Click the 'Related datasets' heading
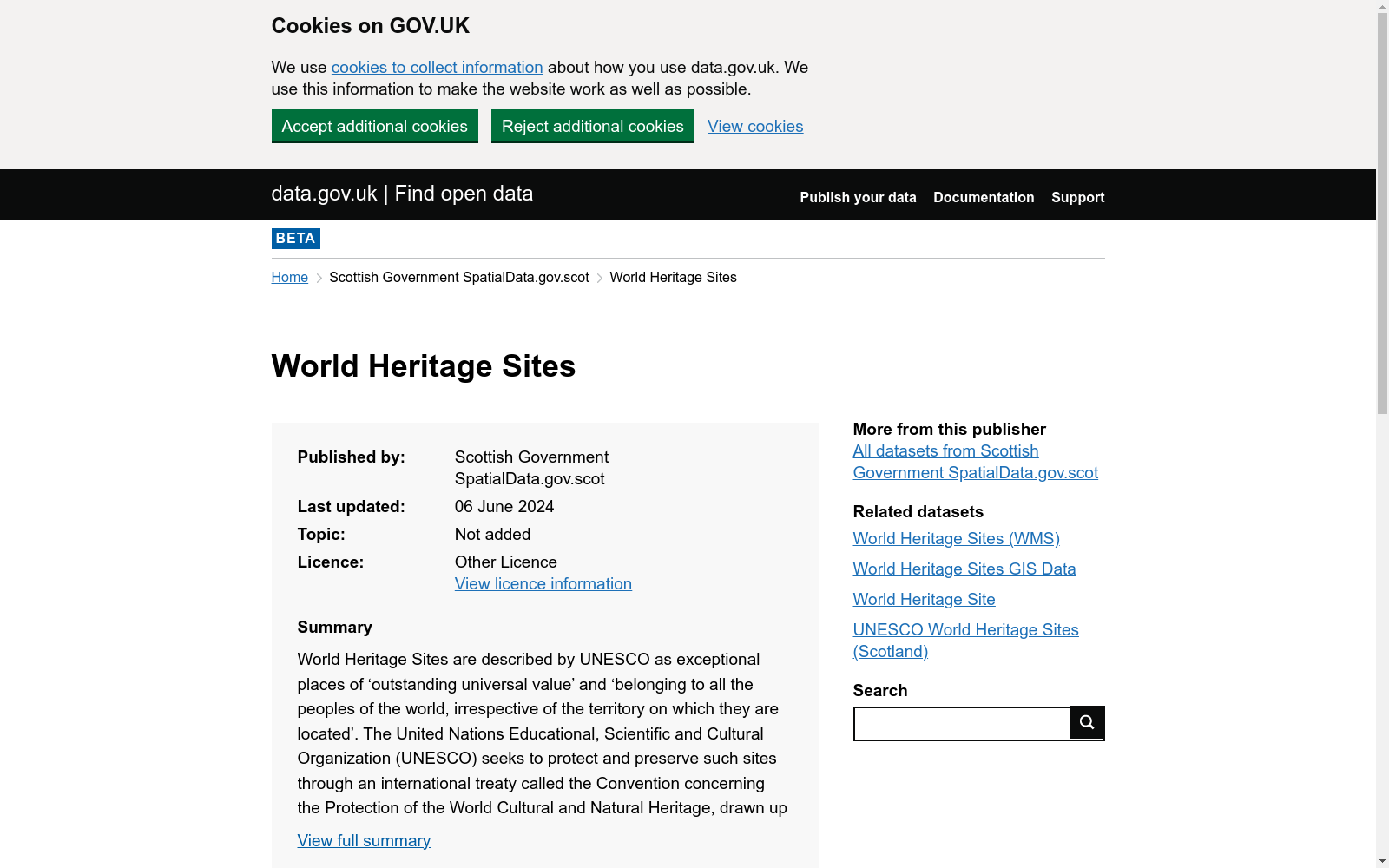Image resolution: width=1389 pixels, height=868 pixels. point(918,512)
